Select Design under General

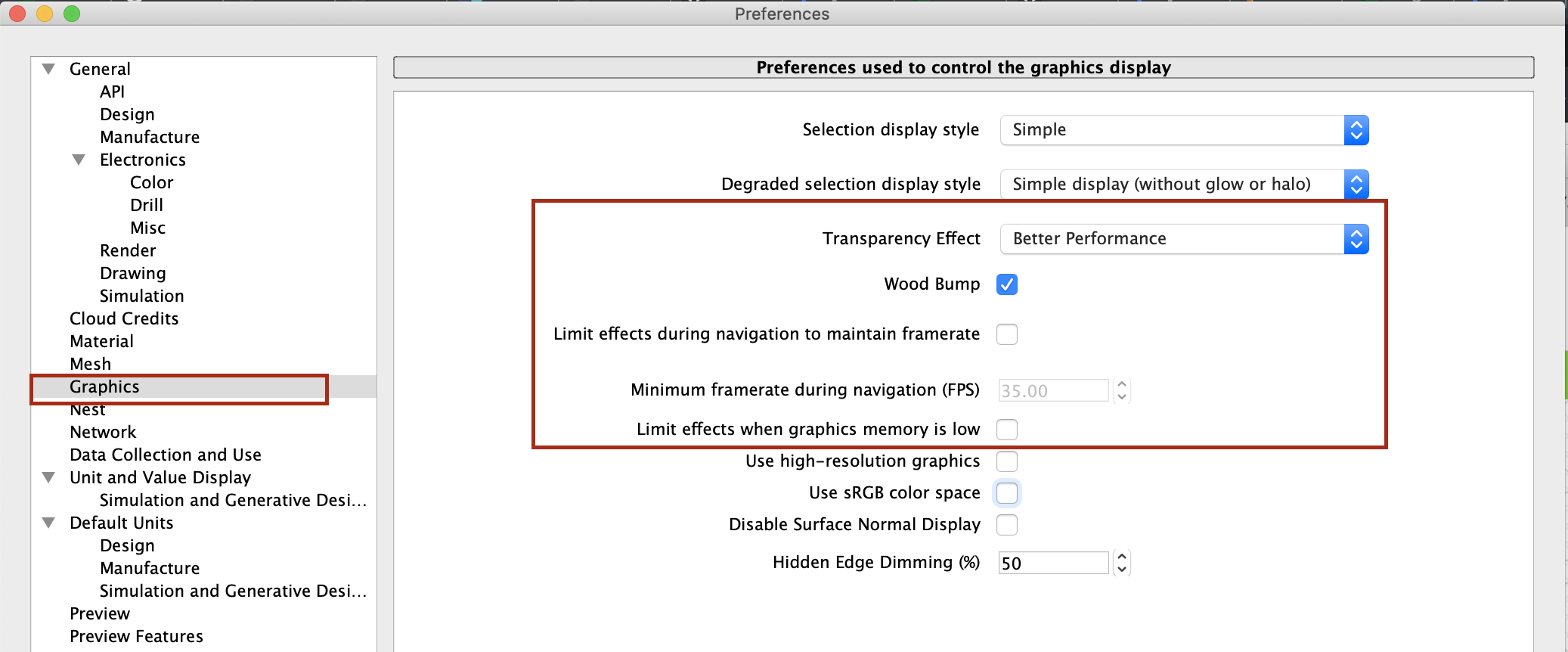127,114
